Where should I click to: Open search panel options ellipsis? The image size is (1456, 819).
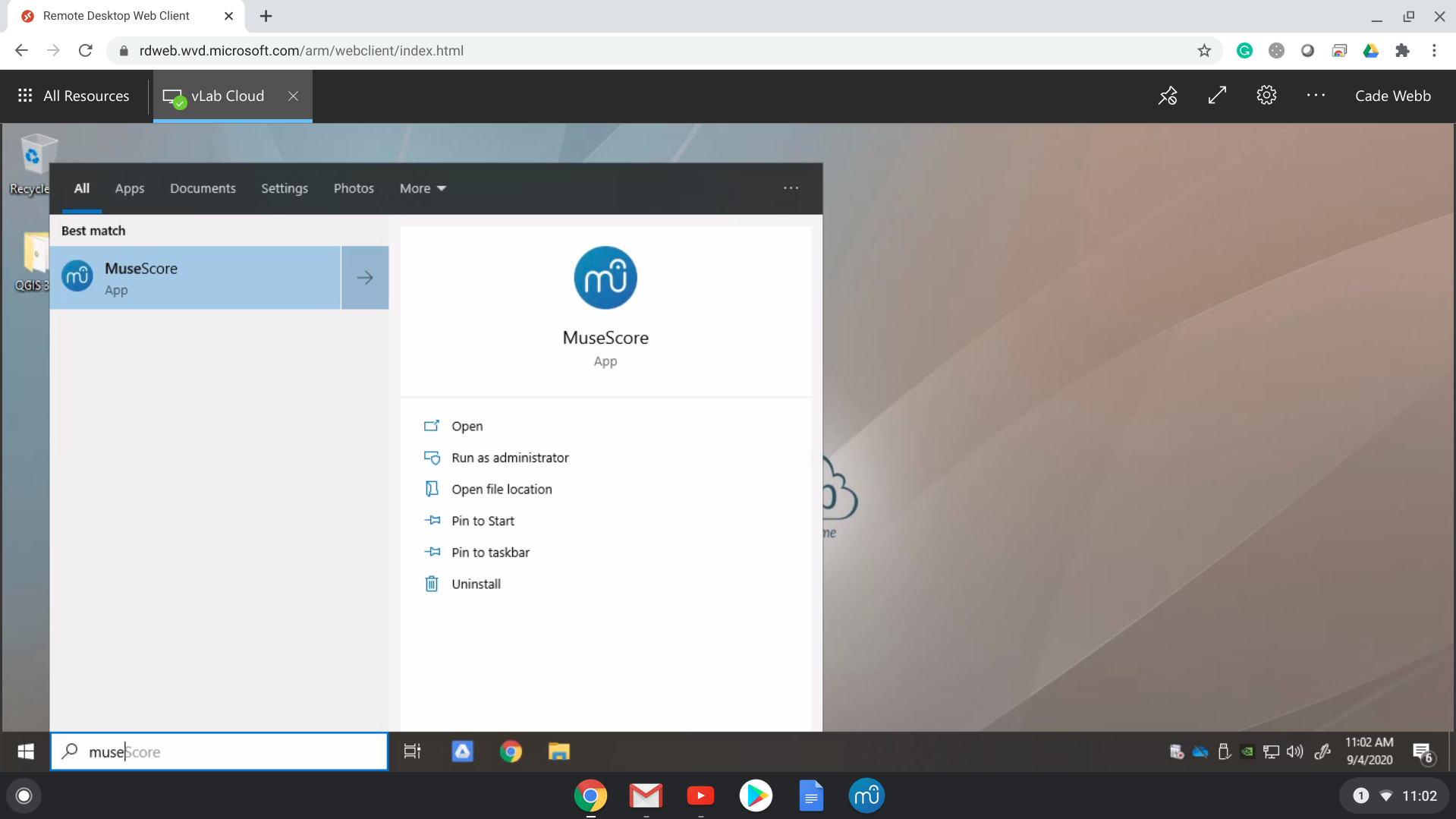point(791,188)
